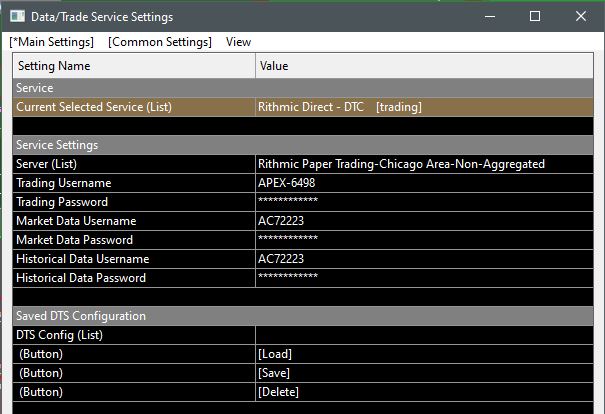Click the Setting Name column header
This screenshot has height=414, width=605.
[134, 66]
